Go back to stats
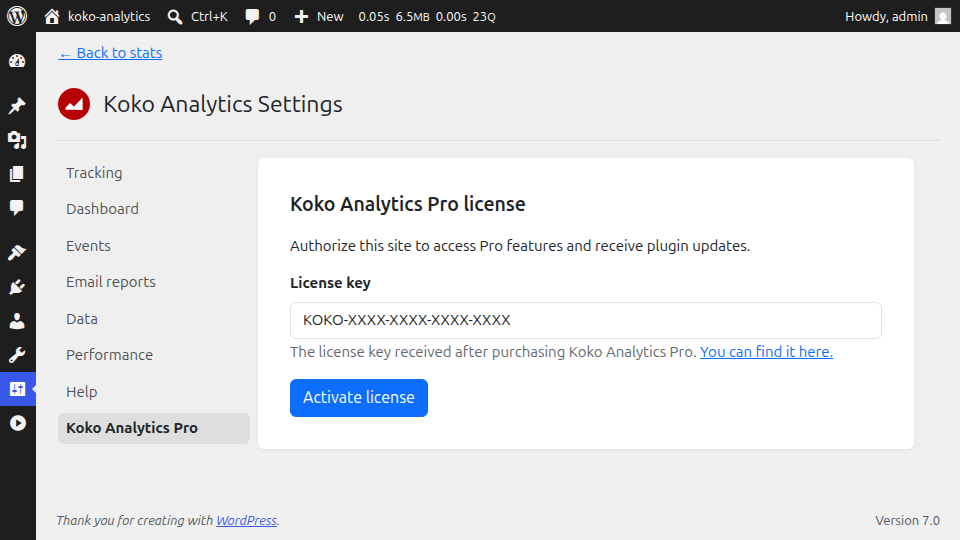Image resolution: width=960 pixels, height=540 pixels. (110, 53)
